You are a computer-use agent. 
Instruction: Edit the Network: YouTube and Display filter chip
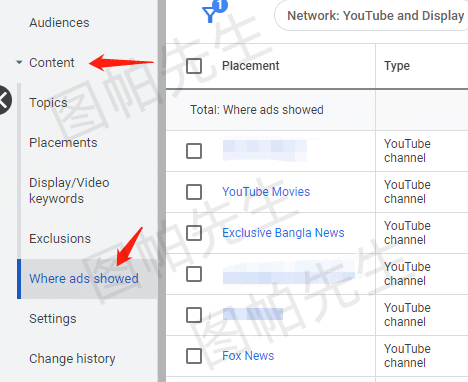[x=371, y=16]
